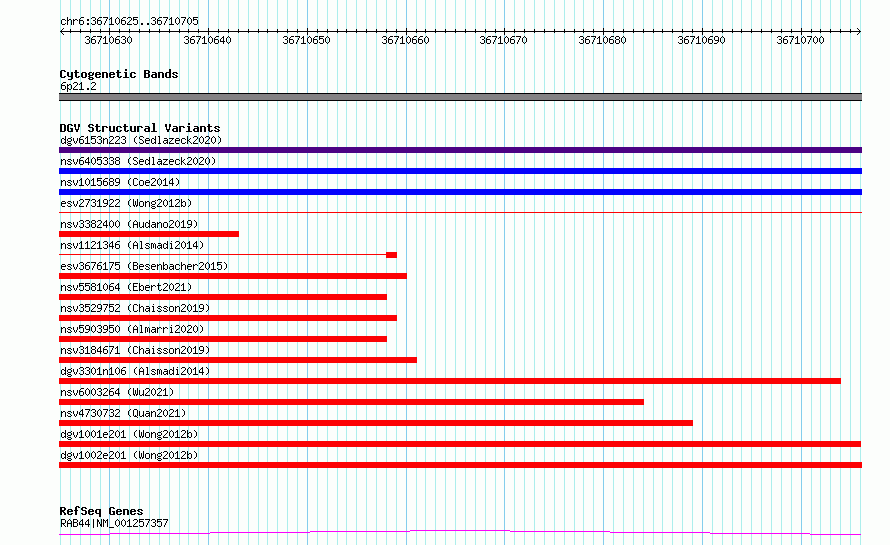This screenshot has width=890, height=545.
Task: Click the red dgv1002e201 variant bar
Action: coord(460,465)
